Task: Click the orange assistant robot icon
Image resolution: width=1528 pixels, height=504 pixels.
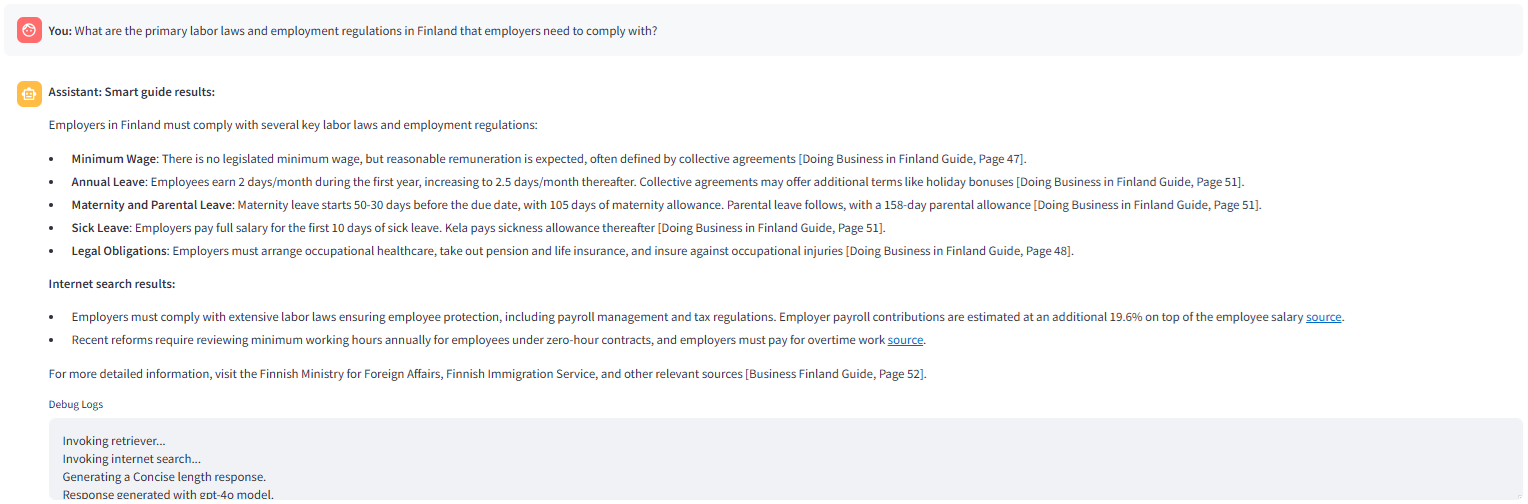Action: [x=29, y=93]
